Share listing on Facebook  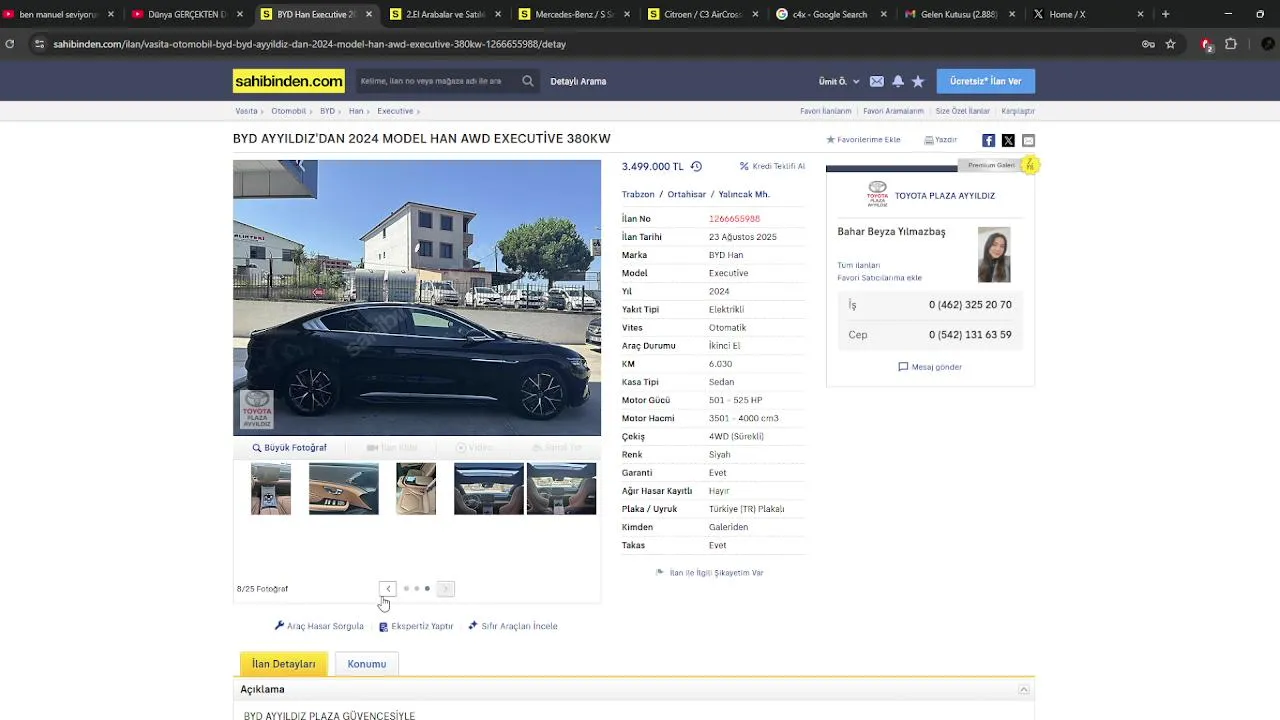pyautogui.click(x=988, y=140)
